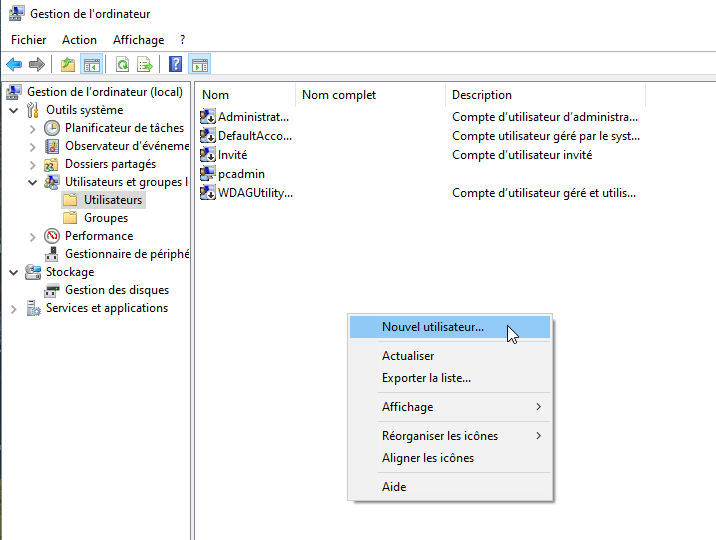Viewport: 716px width, 540px height.
Task: Expand the Observateur d'événements node
Action: coord(32,147)
